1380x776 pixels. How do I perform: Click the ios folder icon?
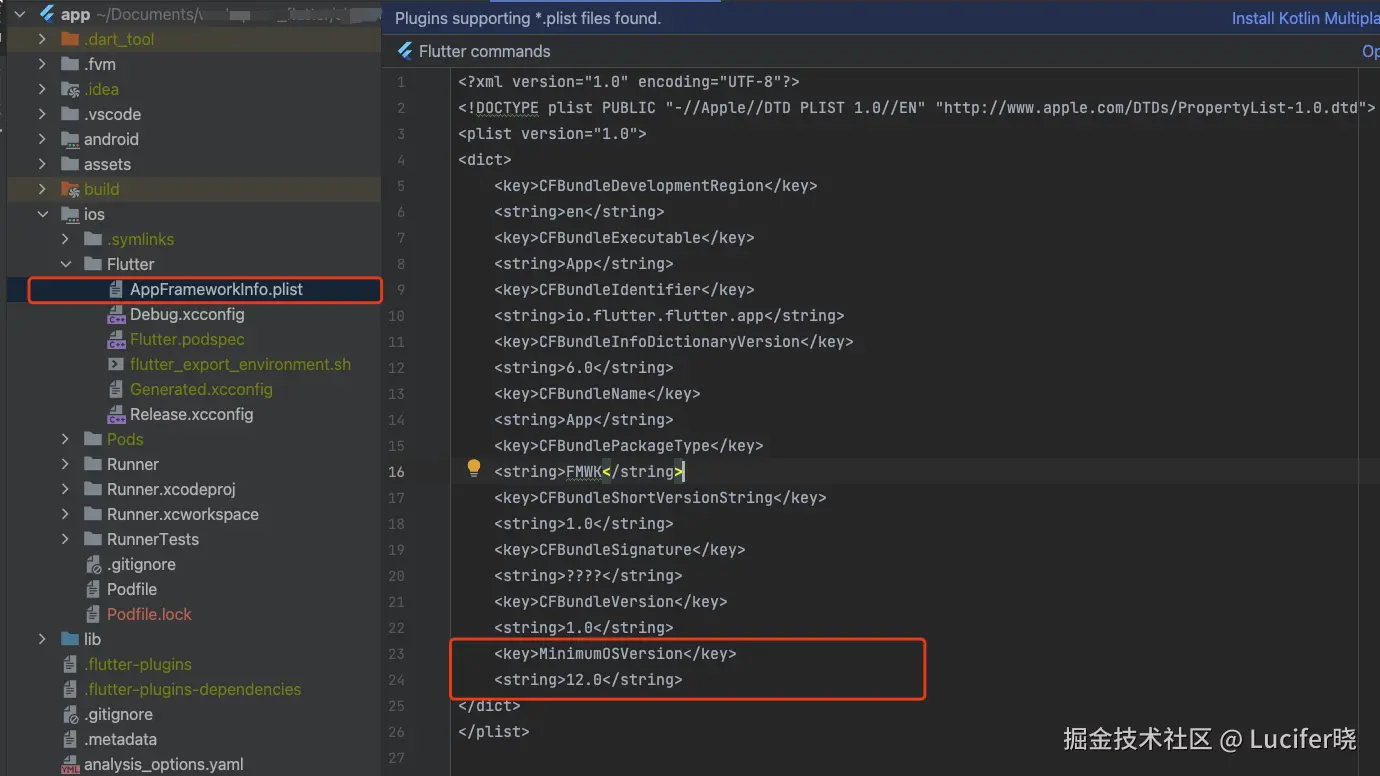[x=70, y=214]
